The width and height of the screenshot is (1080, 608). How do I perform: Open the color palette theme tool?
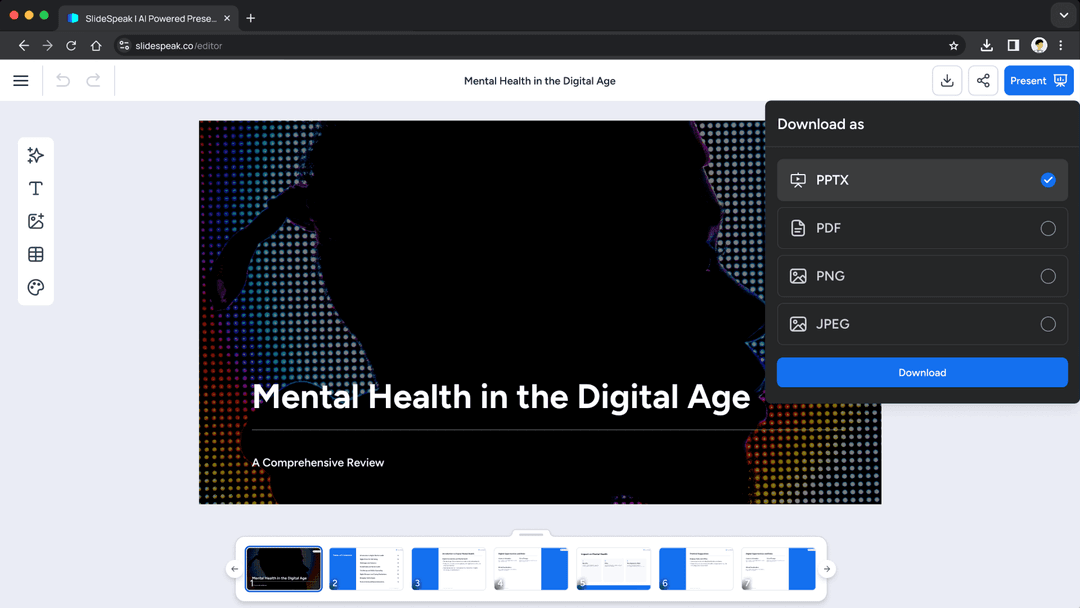click(36, 288)
